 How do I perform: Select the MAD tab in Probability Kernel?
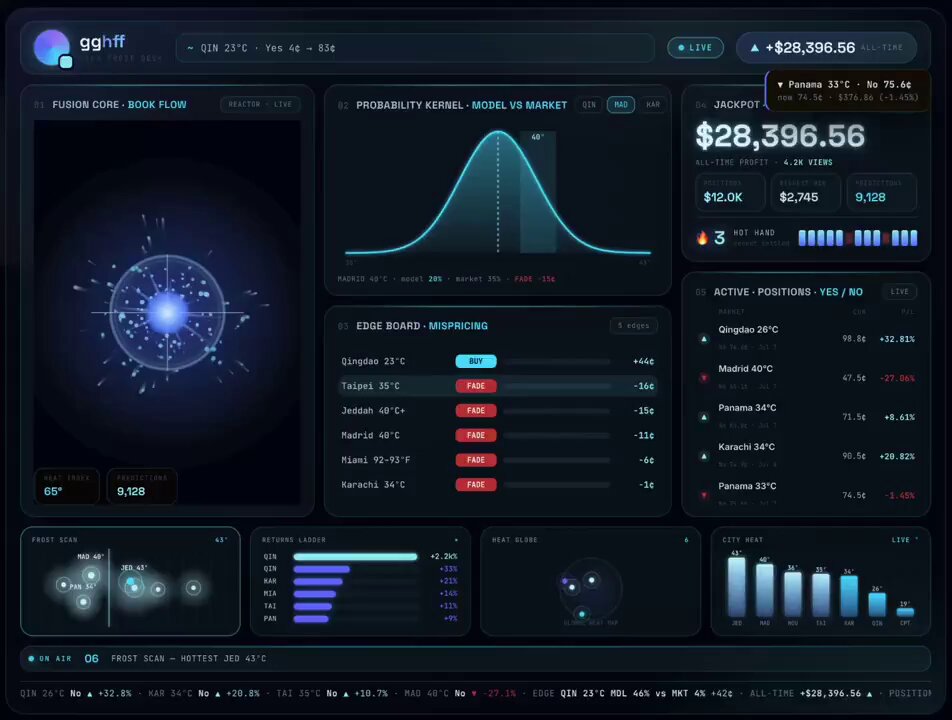point(620,104)
